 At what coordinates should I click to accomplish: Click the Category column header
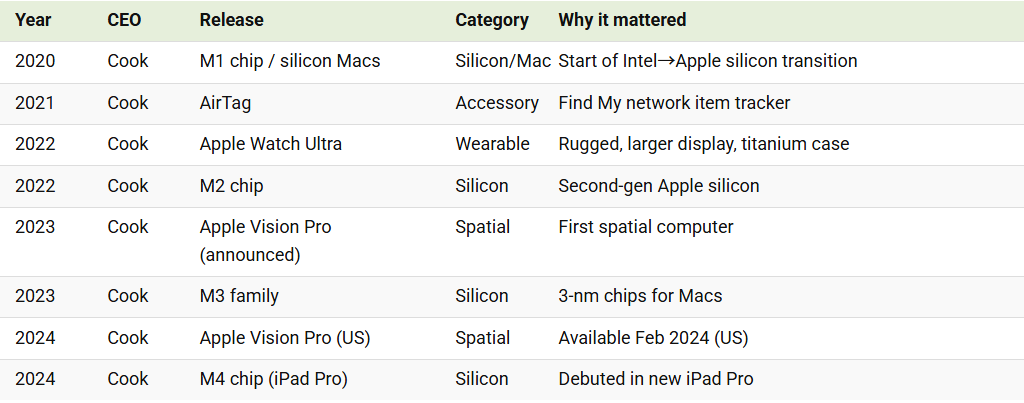coord(492,20)
